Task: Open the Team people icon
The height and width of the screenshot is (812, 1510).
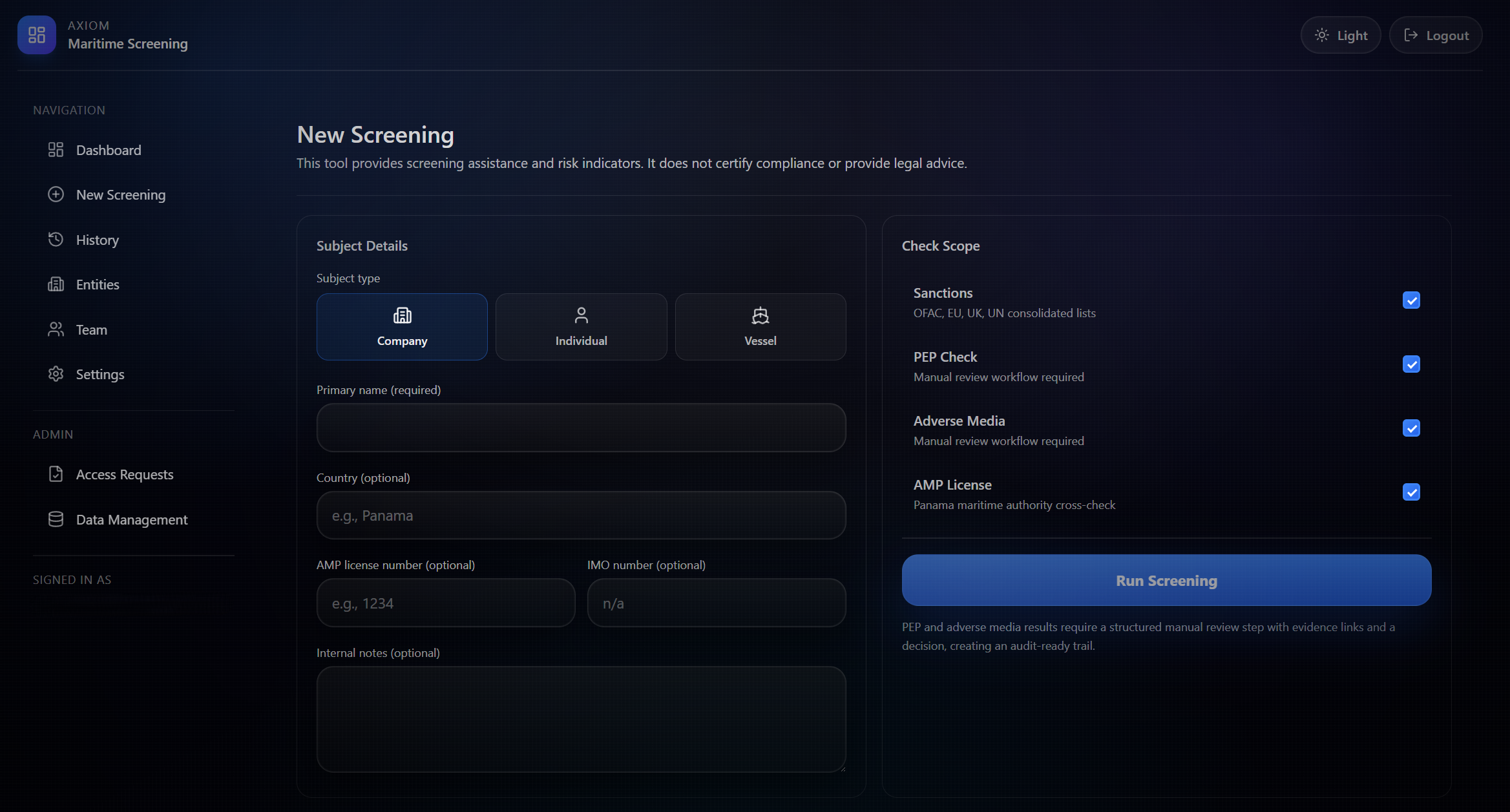Action: [56, 329]
